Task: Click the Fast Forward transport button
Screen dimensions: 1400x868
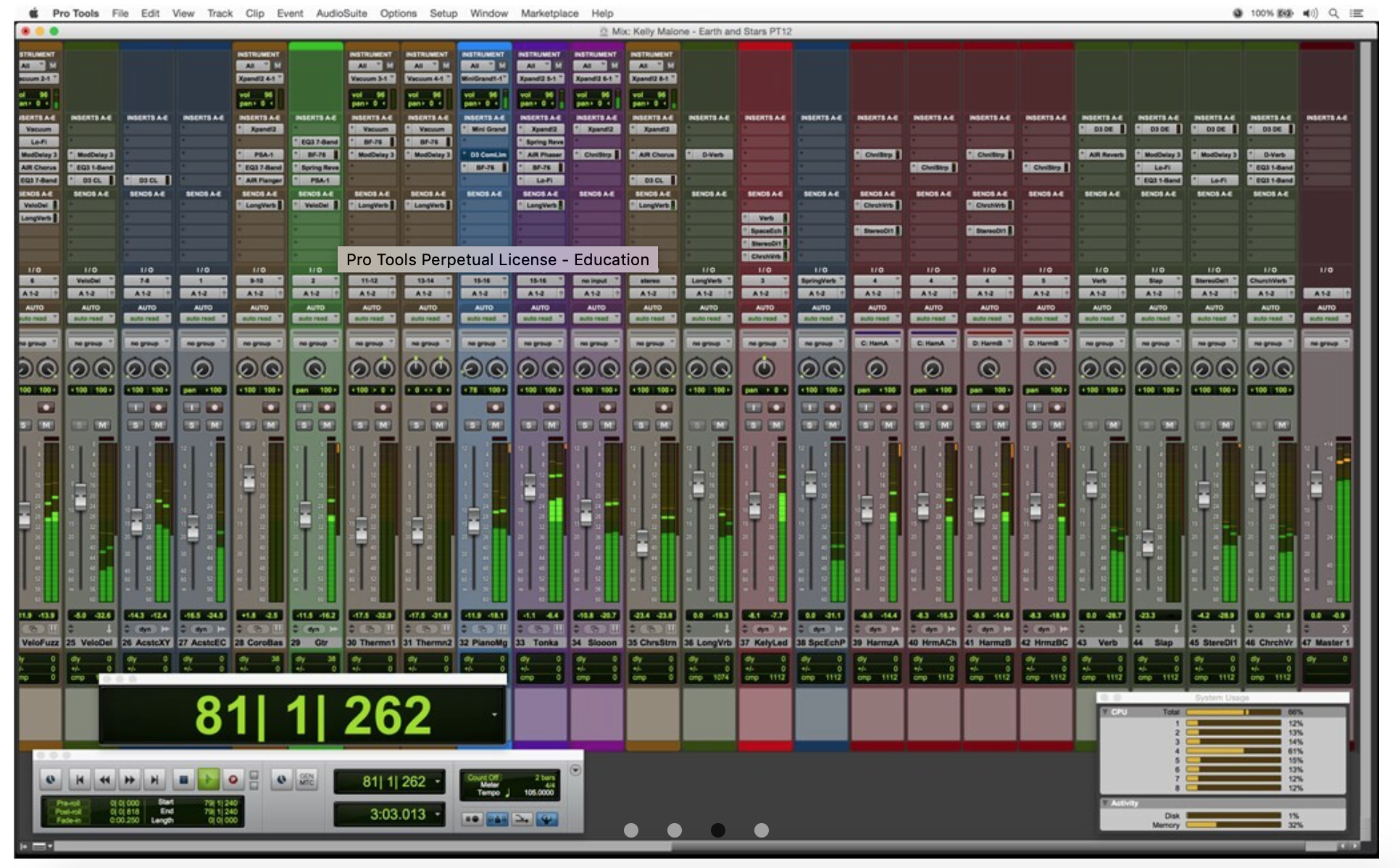Action: point(129,780)
